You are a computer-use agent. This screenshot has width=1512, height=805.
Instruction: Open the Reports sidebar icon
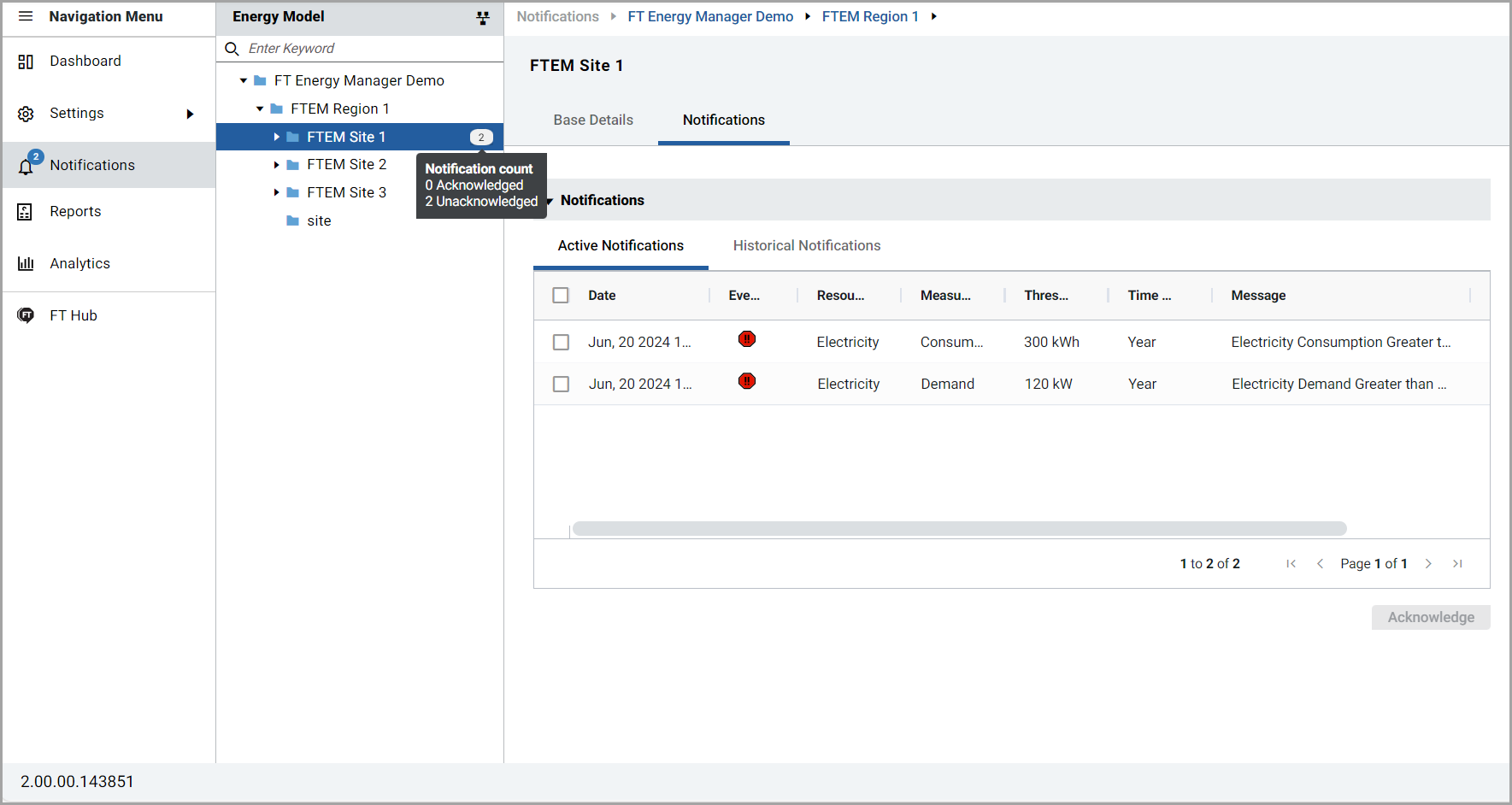pyautogui.click(x=26, y=212)
